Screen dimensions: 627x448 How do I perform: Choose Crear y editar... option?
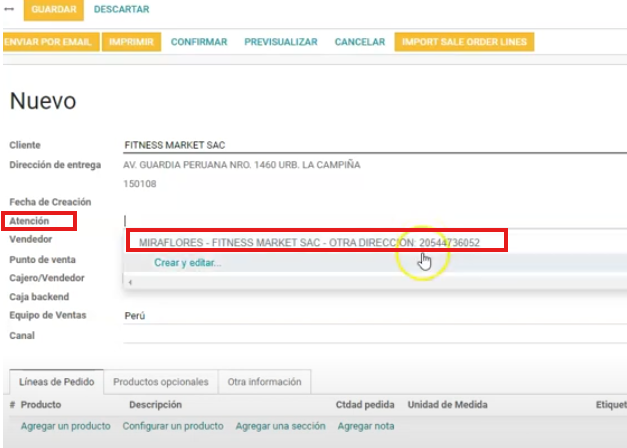click(188, 263)
